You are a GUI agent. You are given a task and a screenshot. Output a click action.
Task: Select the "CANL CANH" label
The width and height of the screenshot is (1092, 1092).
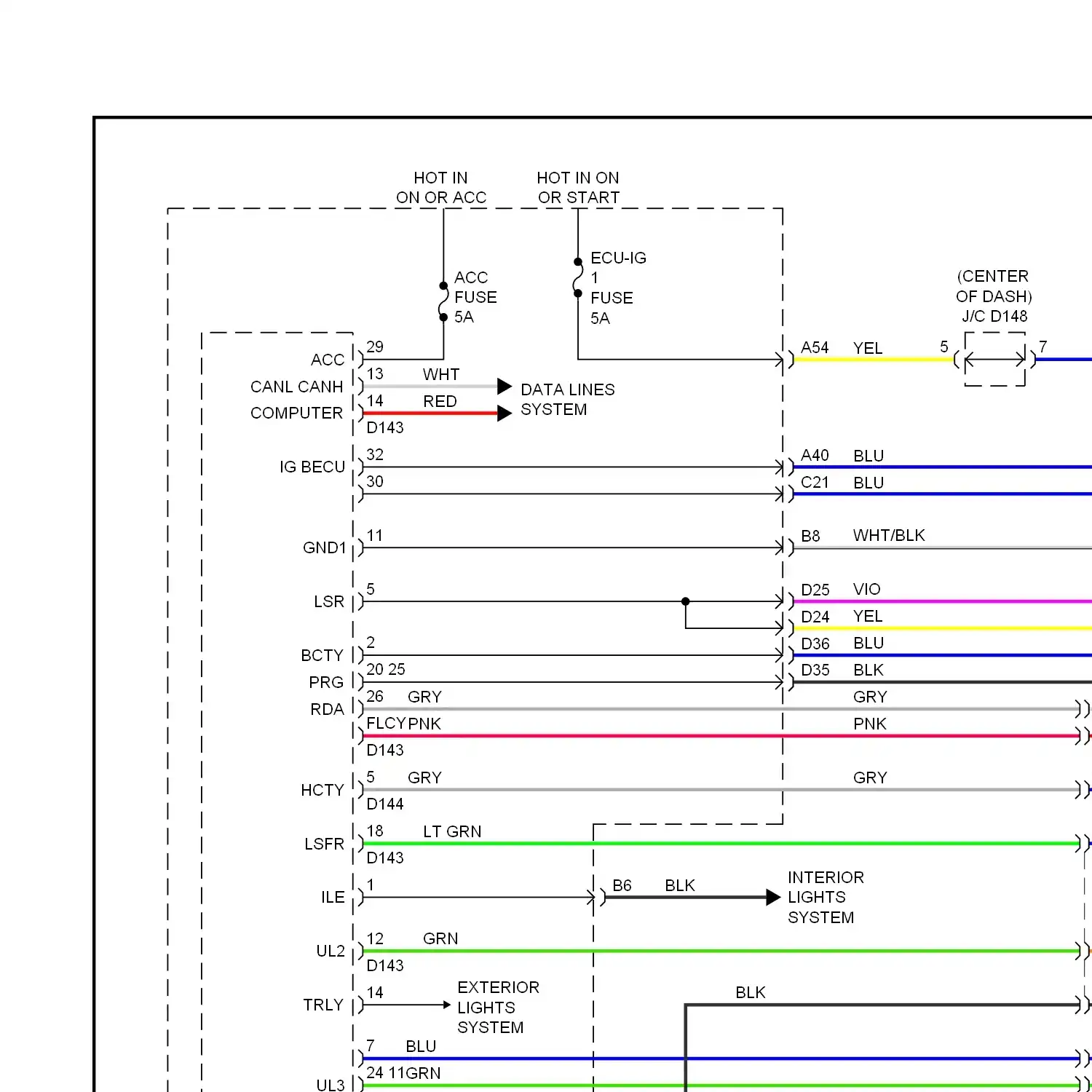pos(296,387)
